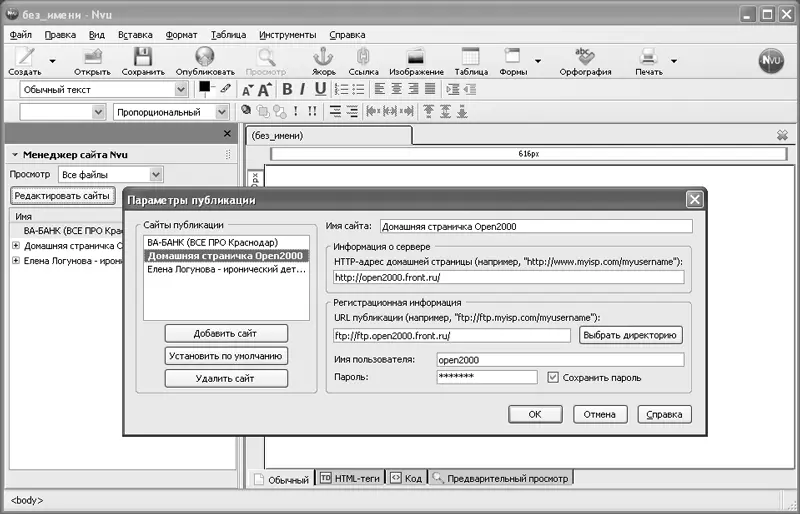Click the Ссылка link icon
The image size is (800, 514).
[x=363, y=56]
